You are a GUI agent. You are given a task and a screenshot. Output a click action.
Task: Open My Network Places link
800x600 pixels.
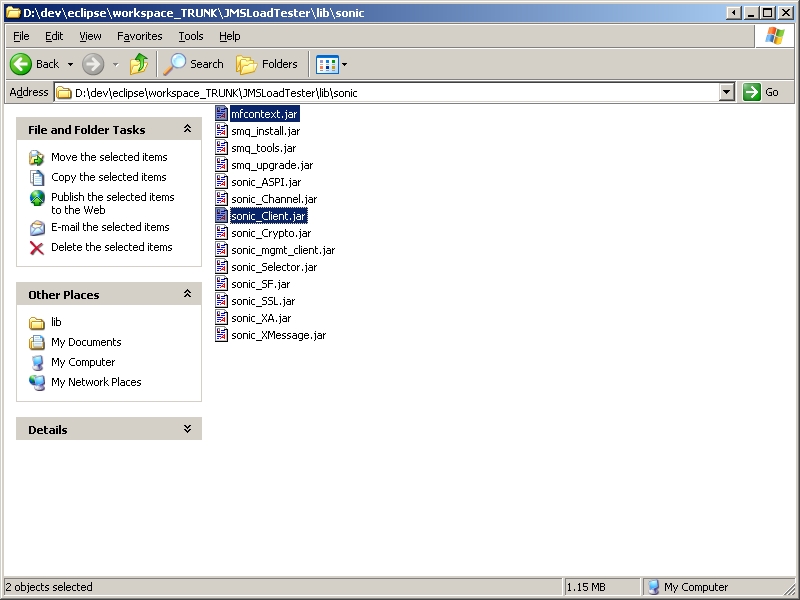point(96,382)
